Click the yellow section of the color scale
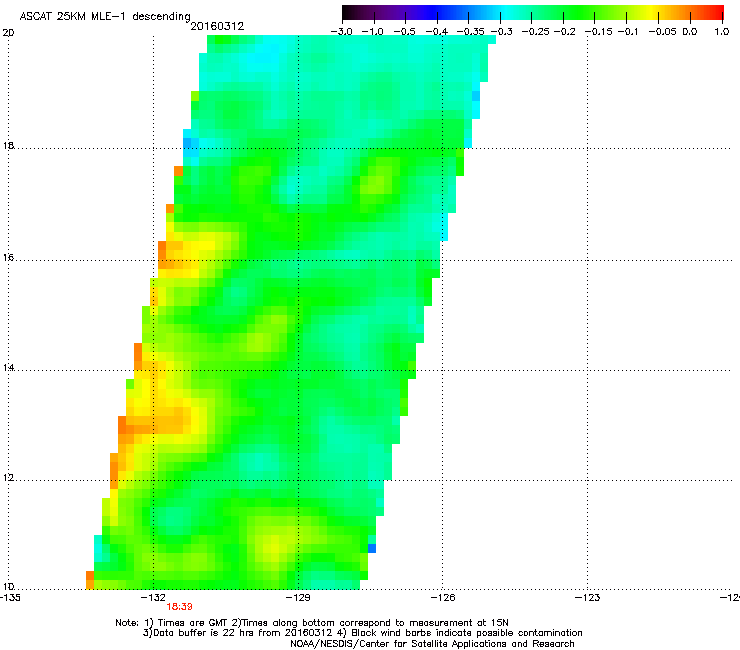Screen dimensions: 740x650 click(651, 12)
